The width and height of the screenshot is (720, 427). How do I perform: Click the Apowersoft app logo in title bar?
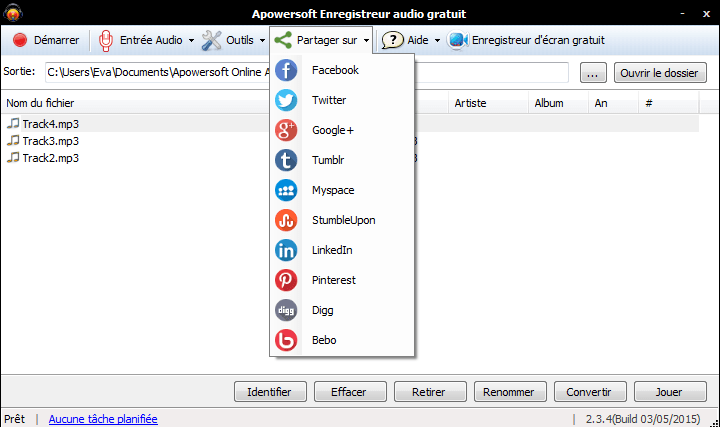click(13, 12)
